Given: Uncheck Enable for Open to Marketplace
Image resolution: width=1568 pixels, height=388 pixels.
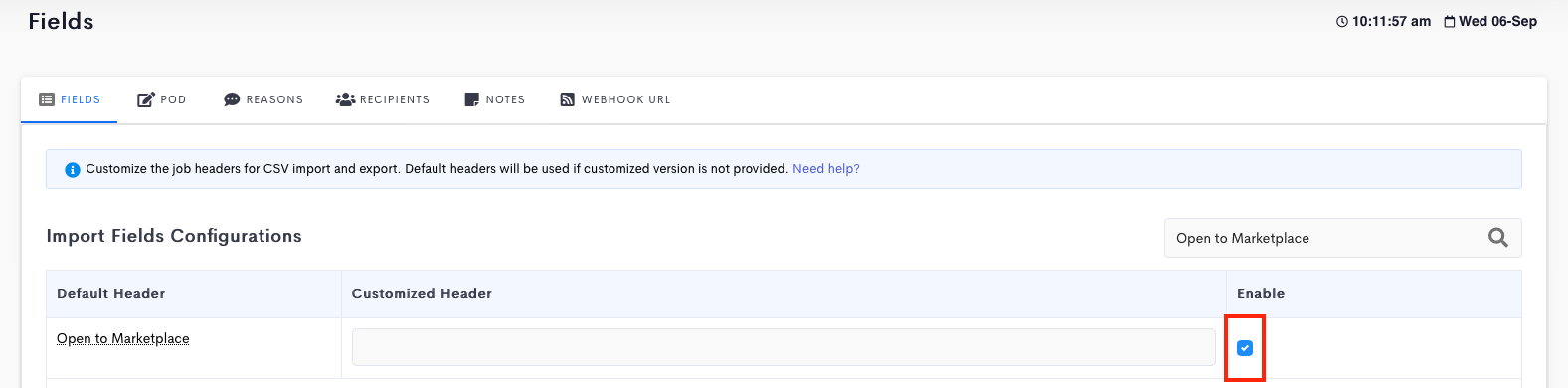Looking at the screenshot, I should coord(1245,348).
